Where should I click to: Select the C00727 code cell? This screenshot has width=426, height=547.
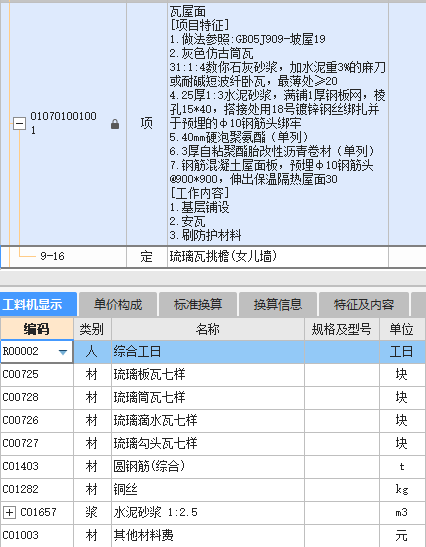tap(37, 444)
